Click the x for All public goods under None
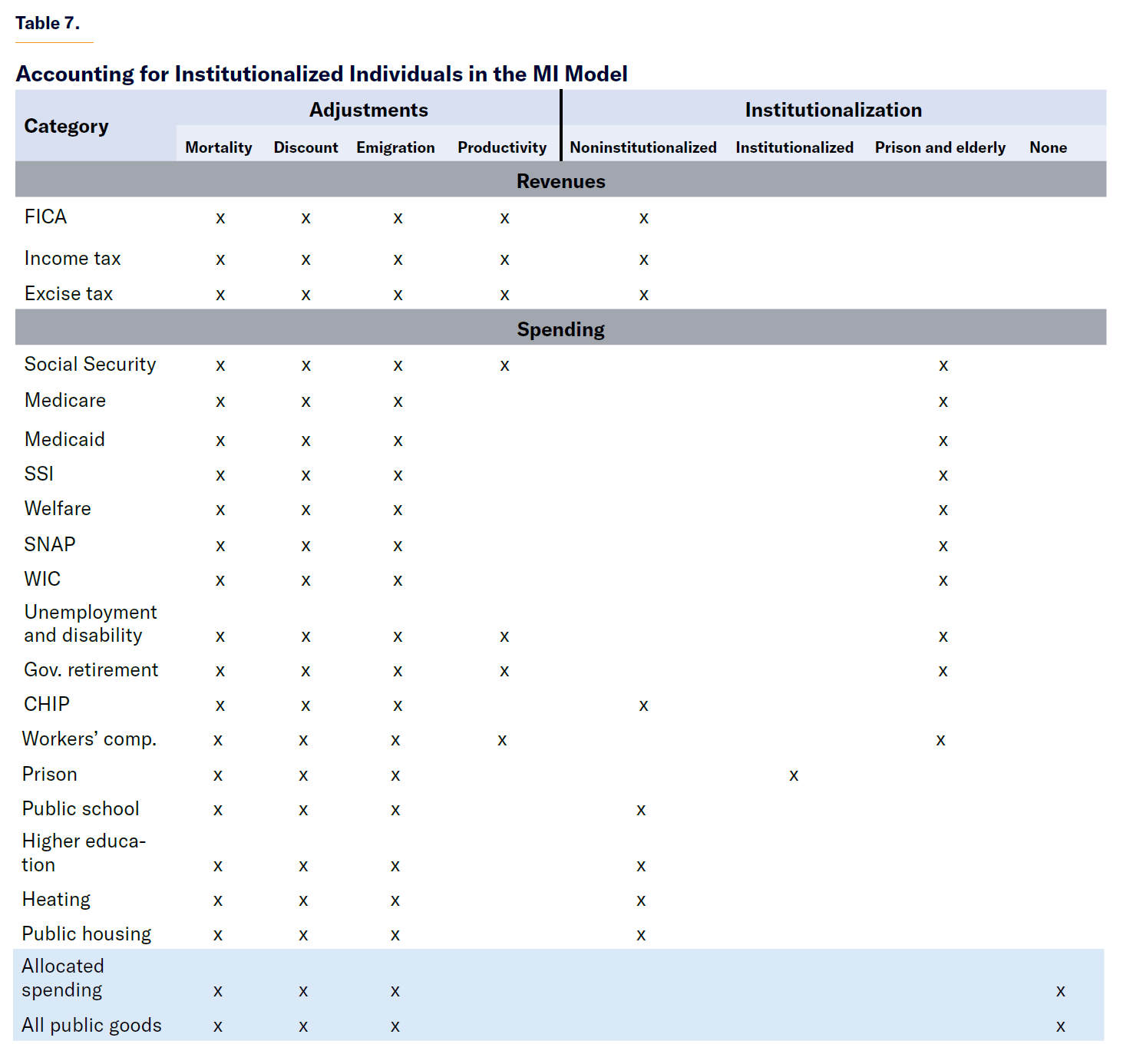 (1060, 1026)
